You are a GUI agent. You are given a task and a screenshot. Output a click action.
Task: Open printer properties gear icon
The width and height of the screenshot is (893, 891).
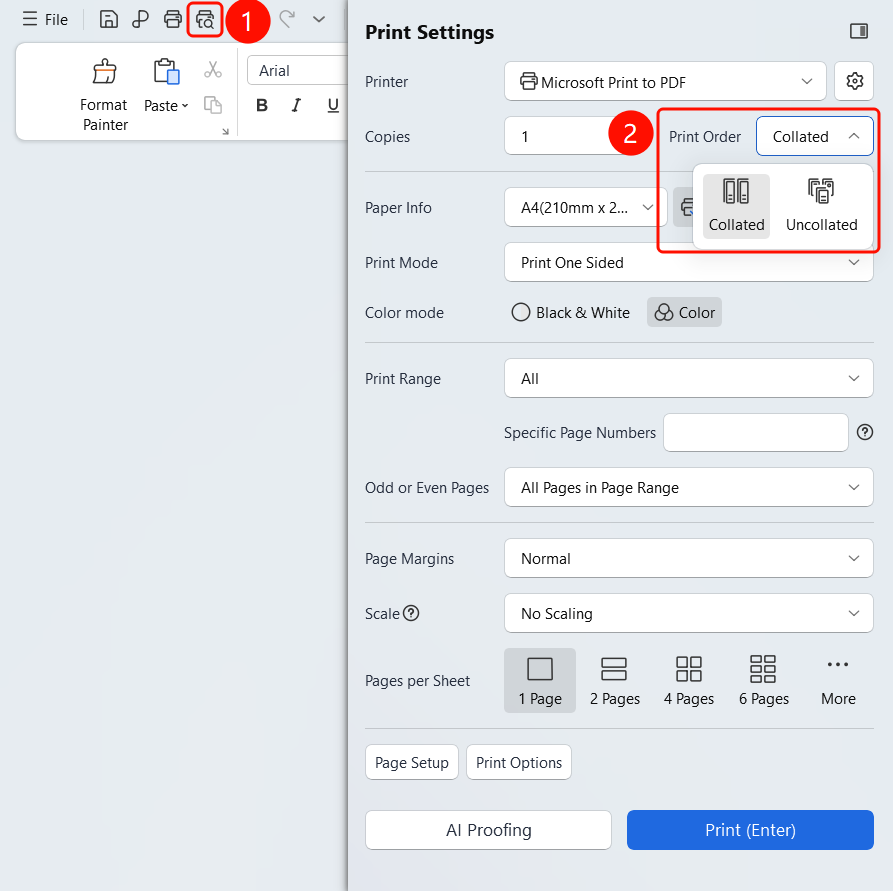click(x=854, y=81)
